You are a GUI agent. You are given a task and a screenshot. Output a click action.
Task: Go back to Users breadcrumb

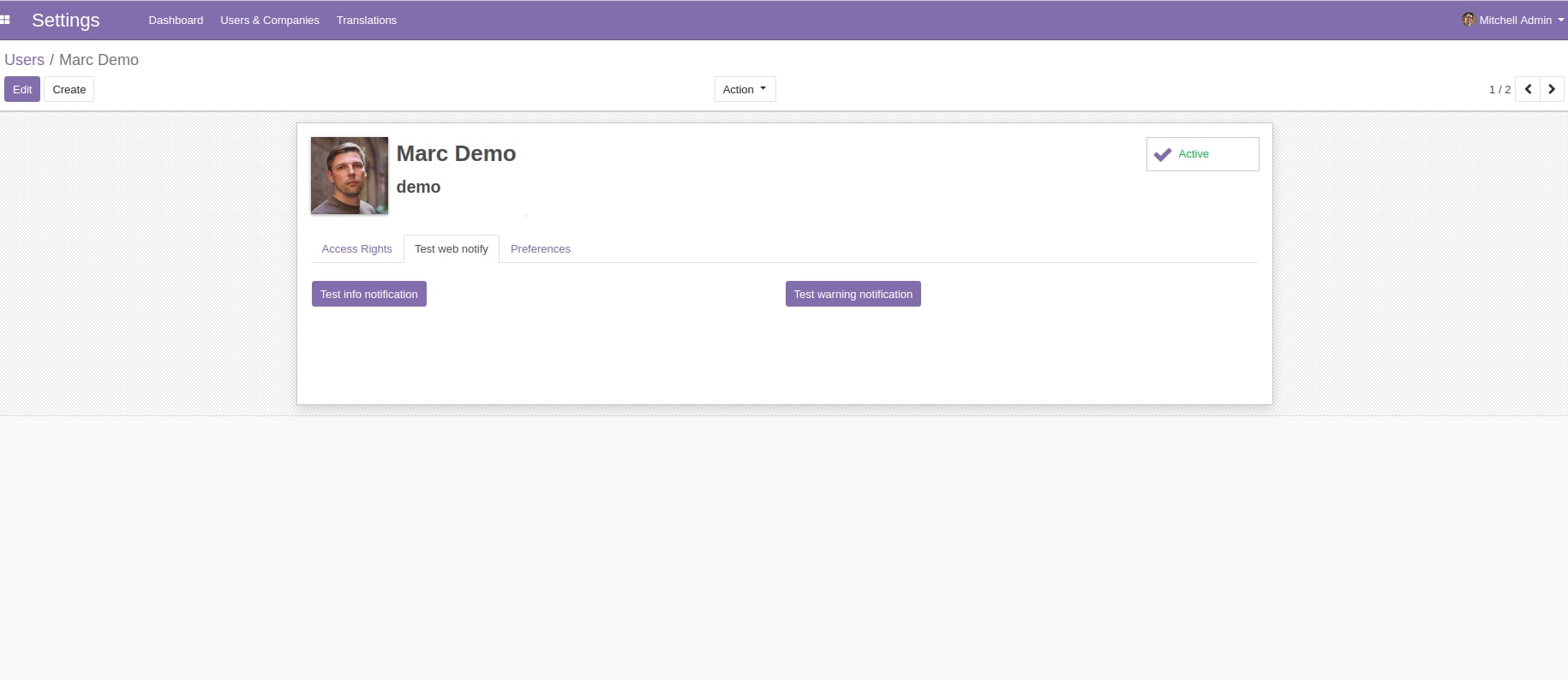pos(24,60)
